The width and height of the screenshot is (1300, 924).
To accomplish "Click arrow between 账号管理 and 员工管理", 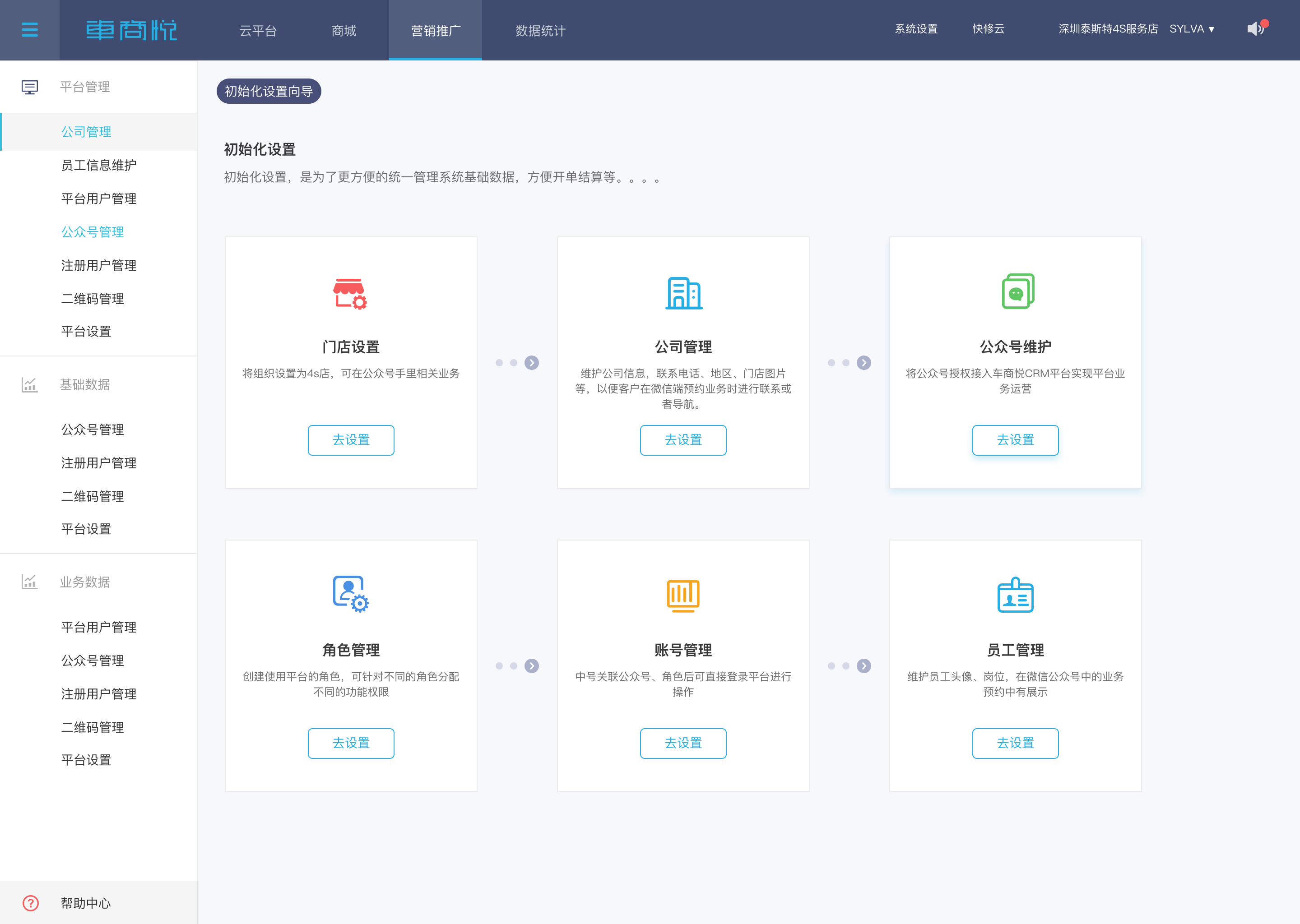I will coord(864,665).
